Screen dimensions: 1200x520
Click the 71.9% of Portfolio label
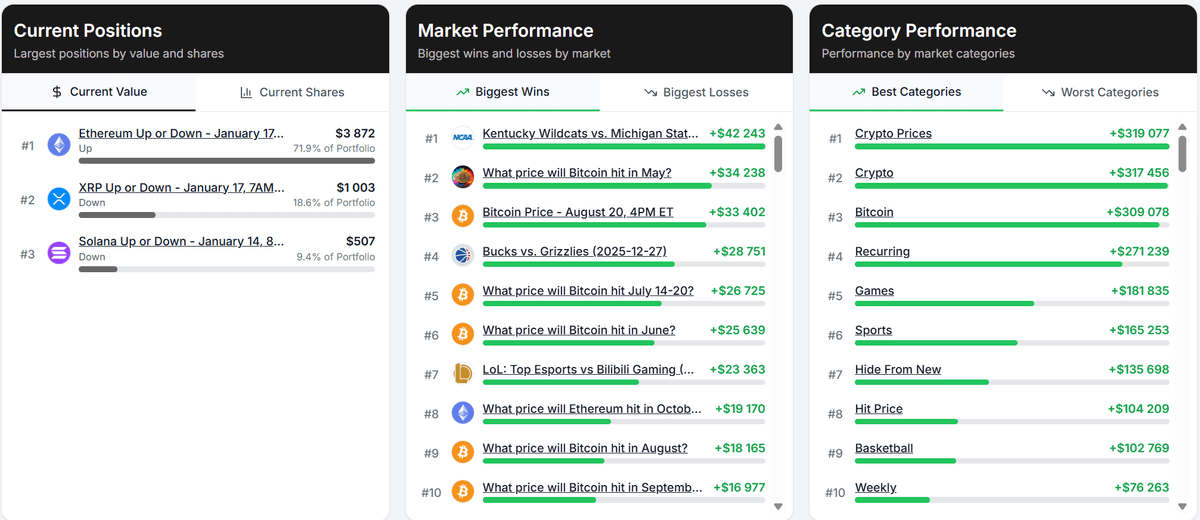point(334,148)
